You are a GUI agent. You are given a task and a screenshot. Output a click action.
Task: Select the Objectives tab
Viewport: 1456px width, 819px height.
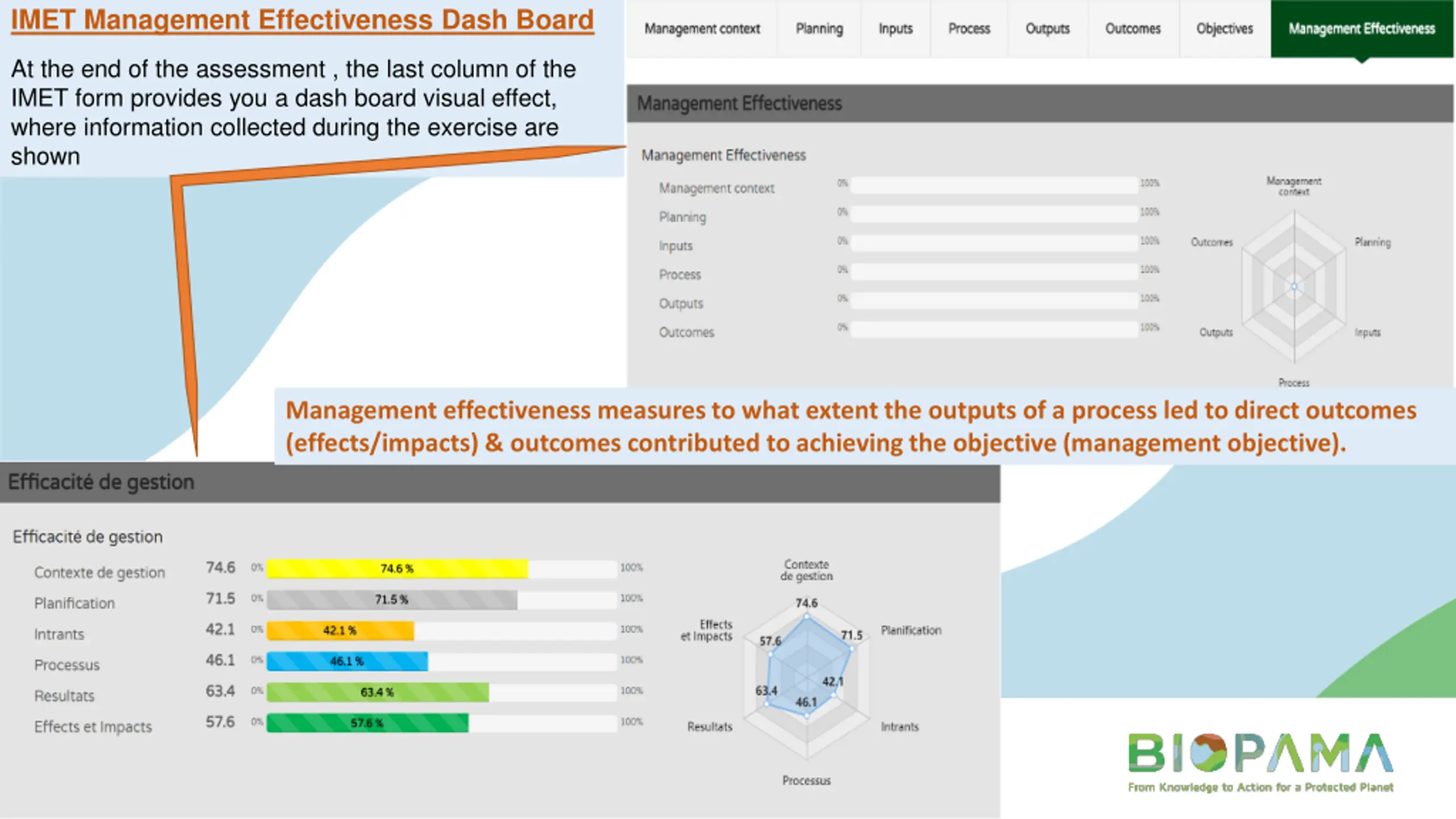coord(1225,28)
